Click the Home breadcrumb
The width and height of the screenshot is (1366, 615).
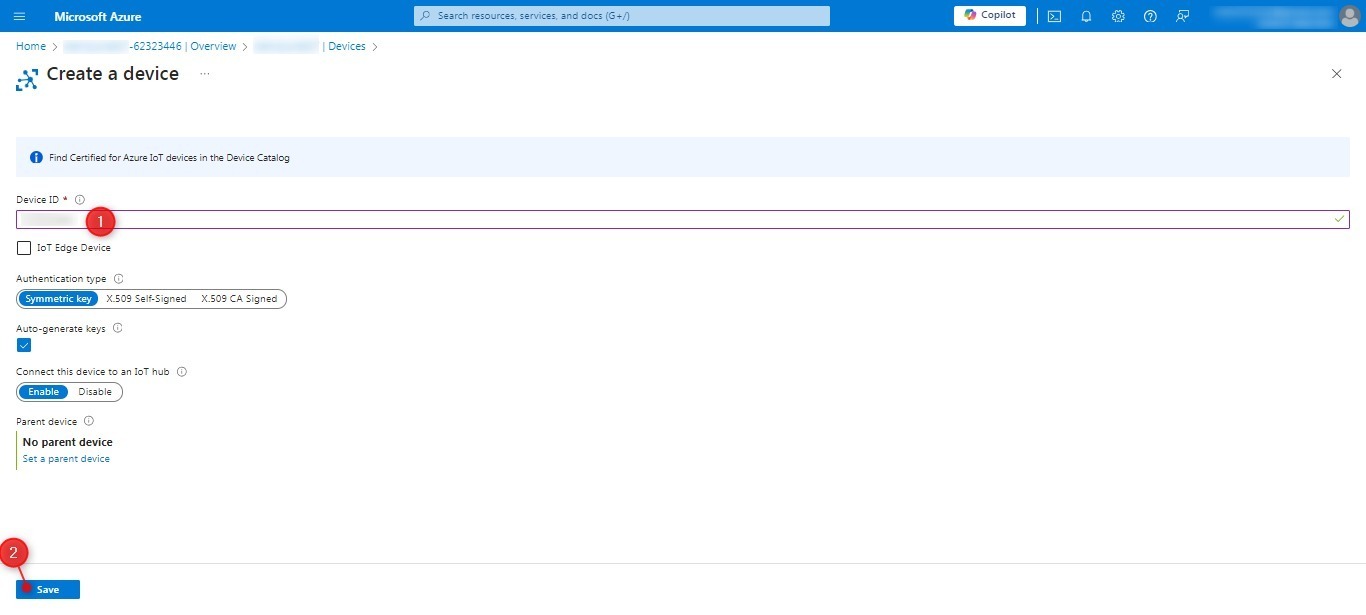(31, 46)
